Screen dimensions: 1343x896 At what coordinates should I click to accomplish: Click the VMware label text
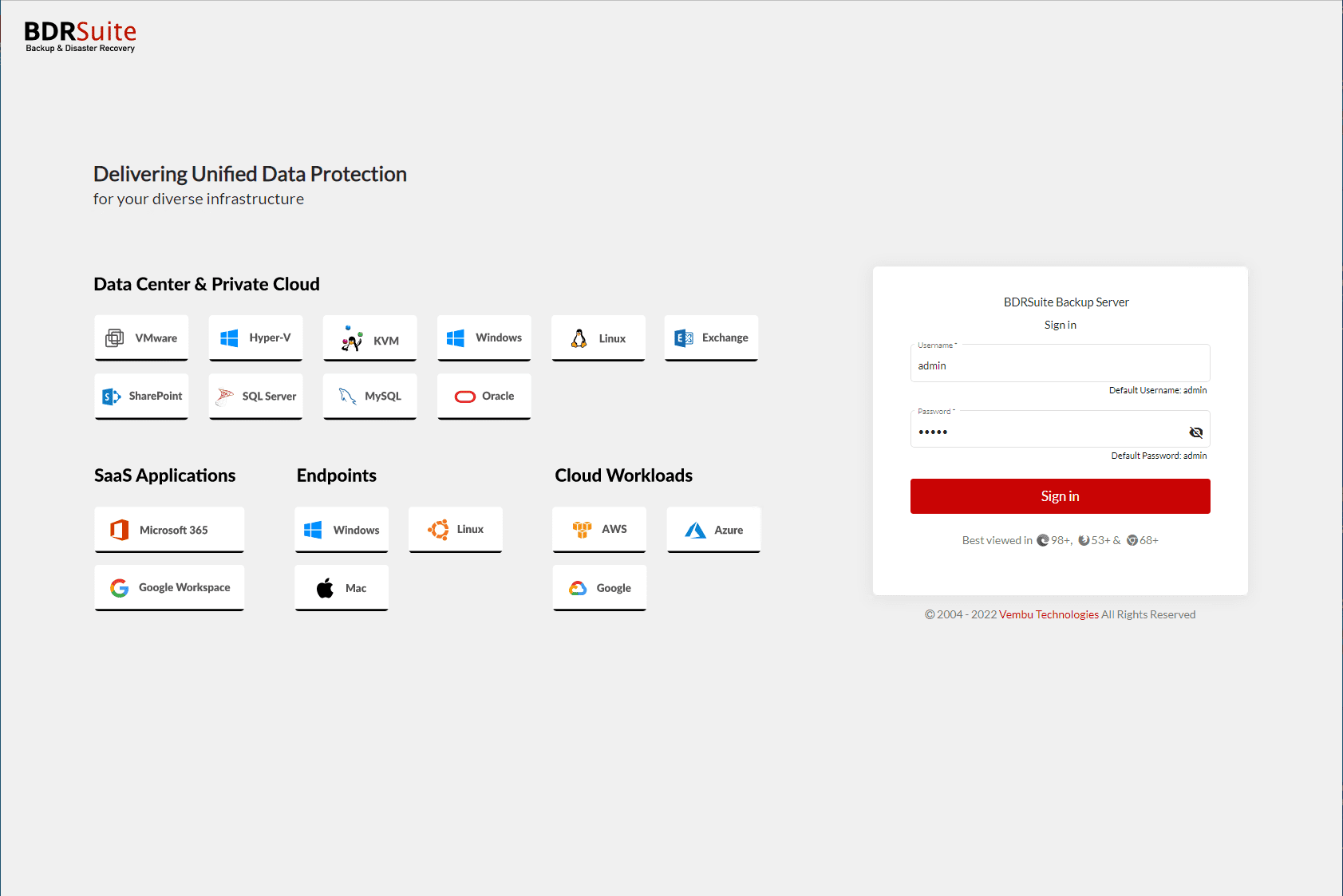(156, 338)
